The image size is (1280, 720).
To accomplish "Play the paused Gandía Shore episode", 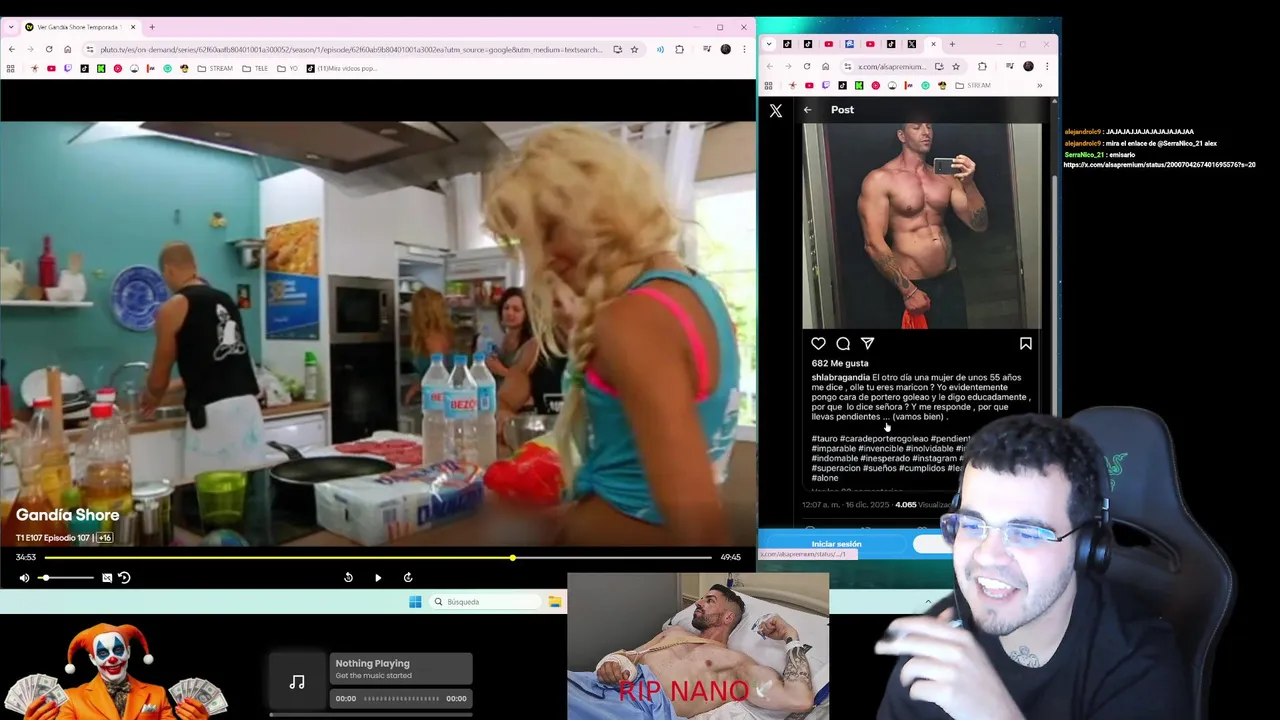I will pyautogui.click(x=378, y=577).
